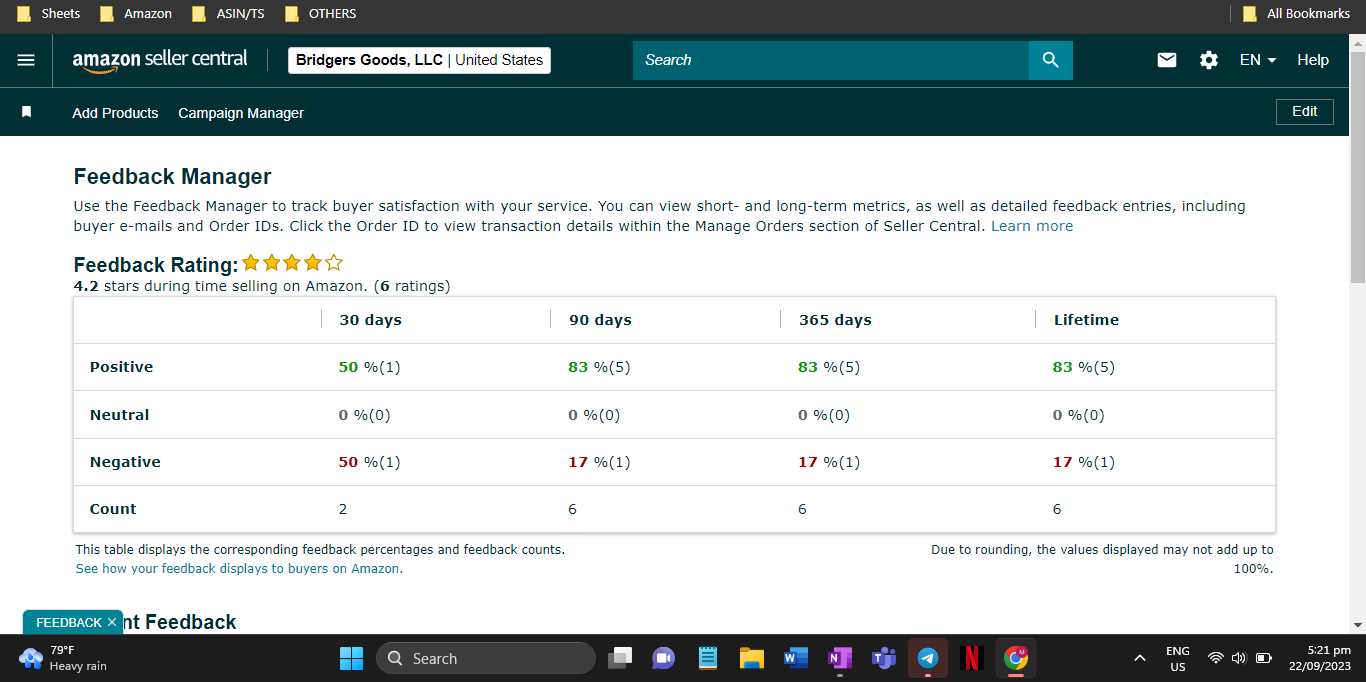The height and width of the screenshot is (682, 1366).
Task: Click Help in the header
Action: (1313, 60)
